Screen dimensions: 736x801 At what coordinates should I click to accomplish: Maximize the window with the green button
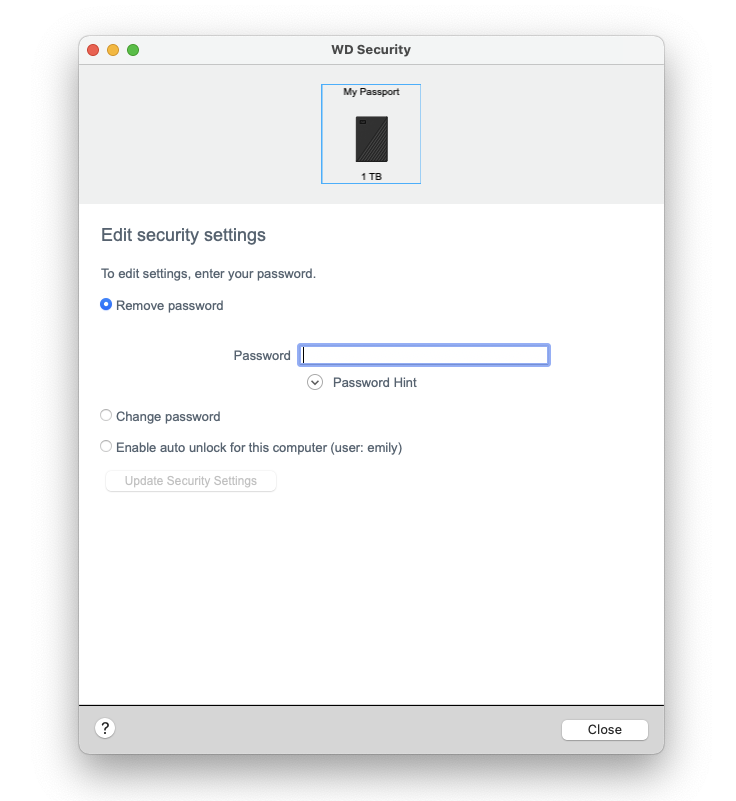click(133, 50)
